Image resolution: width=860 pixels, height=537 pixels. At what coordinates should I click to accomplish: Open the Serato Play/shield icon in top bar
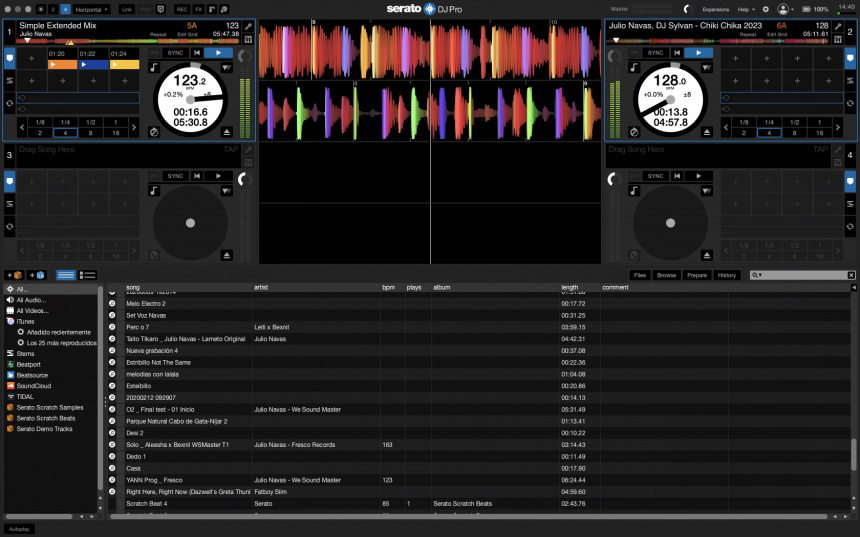coord(161,9)
